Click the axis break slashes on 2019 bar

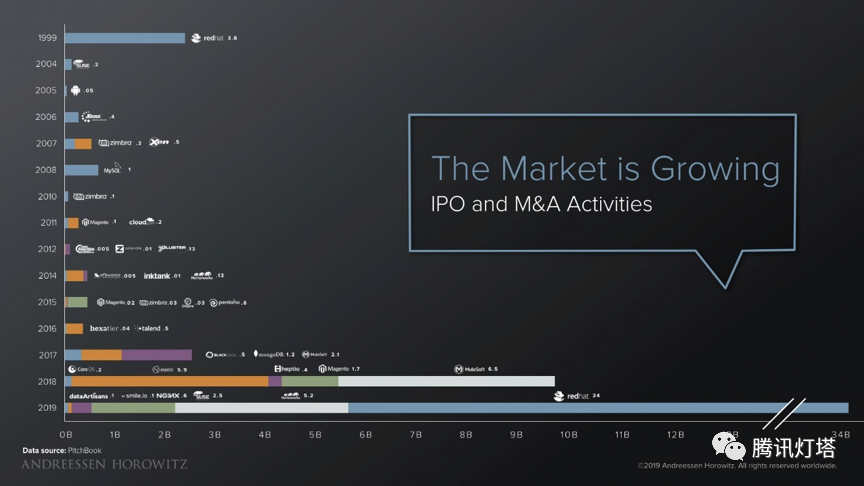[785, 413]
